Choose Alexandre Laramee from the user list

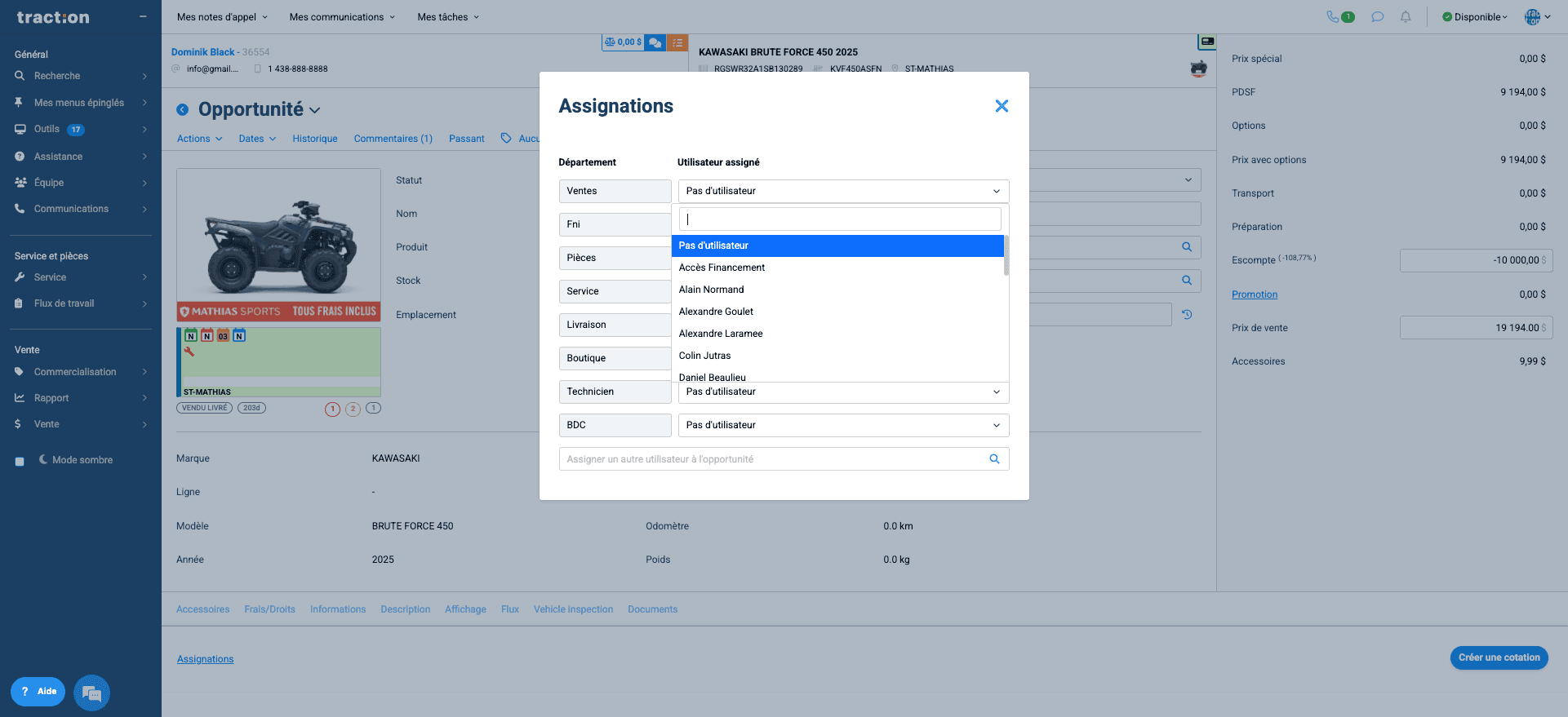[x=837, y=334]
